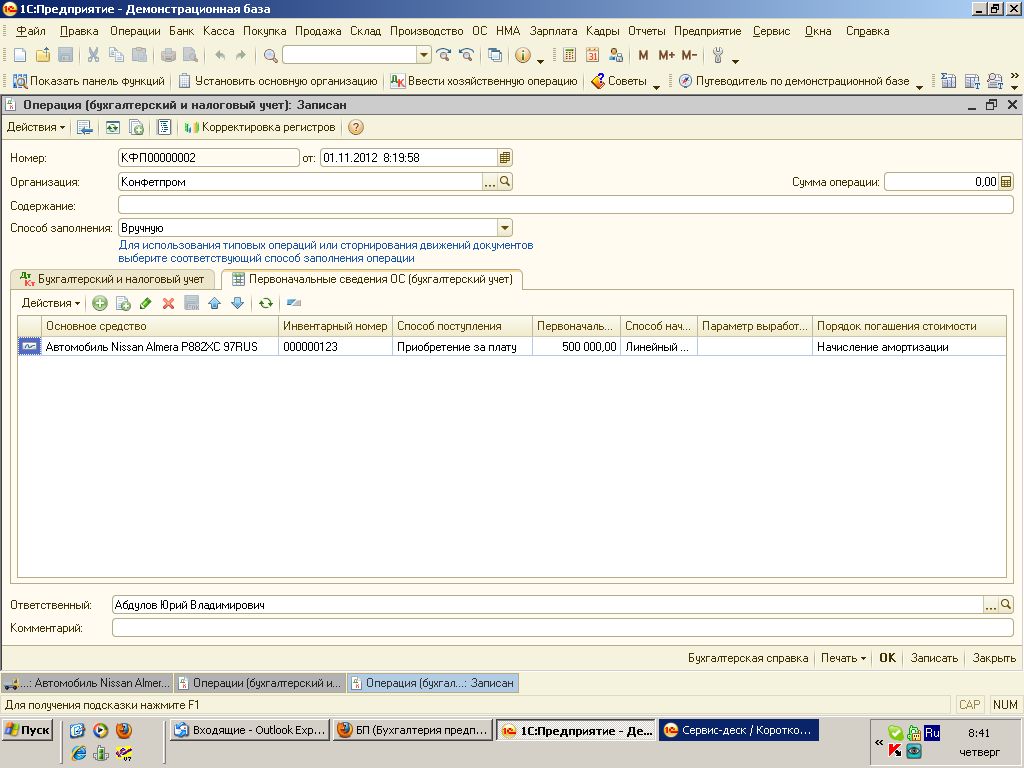Open the help question mark icon
1024x768 pixels.
(355, 127)
